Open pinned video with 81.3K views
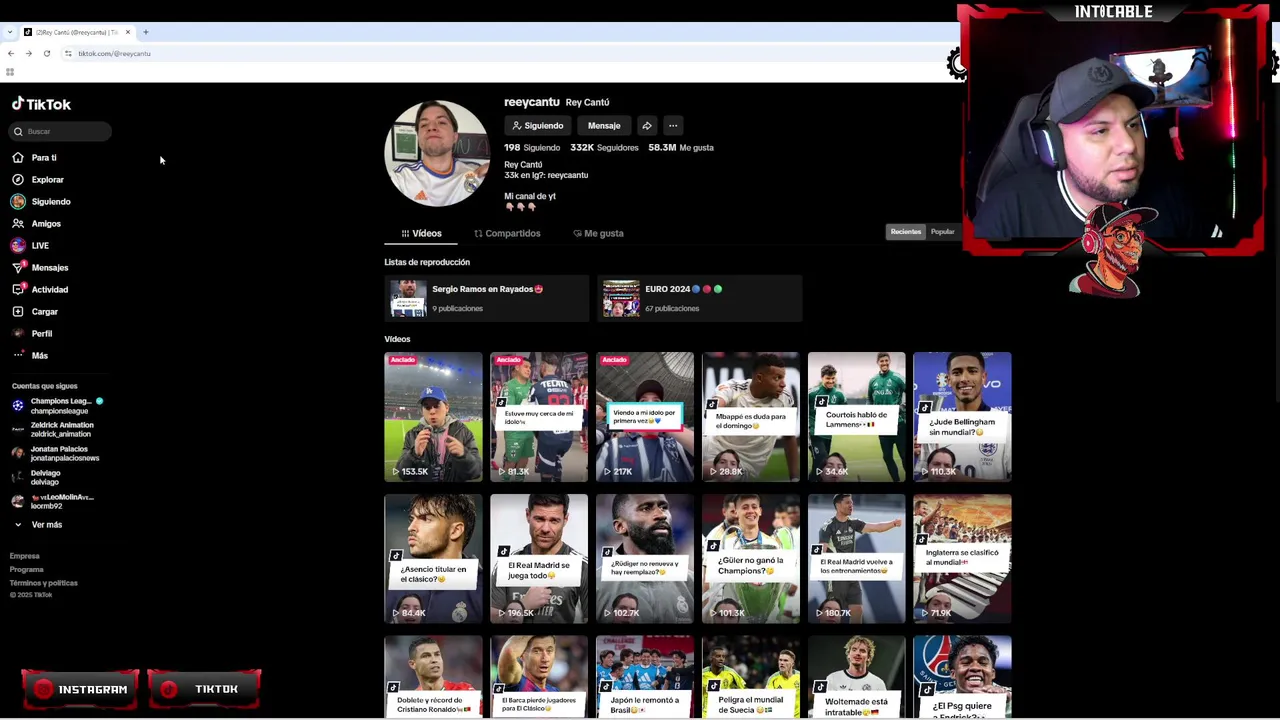Screen dimensions: 1280x720 pyautogui.click(x=539, y=416)
